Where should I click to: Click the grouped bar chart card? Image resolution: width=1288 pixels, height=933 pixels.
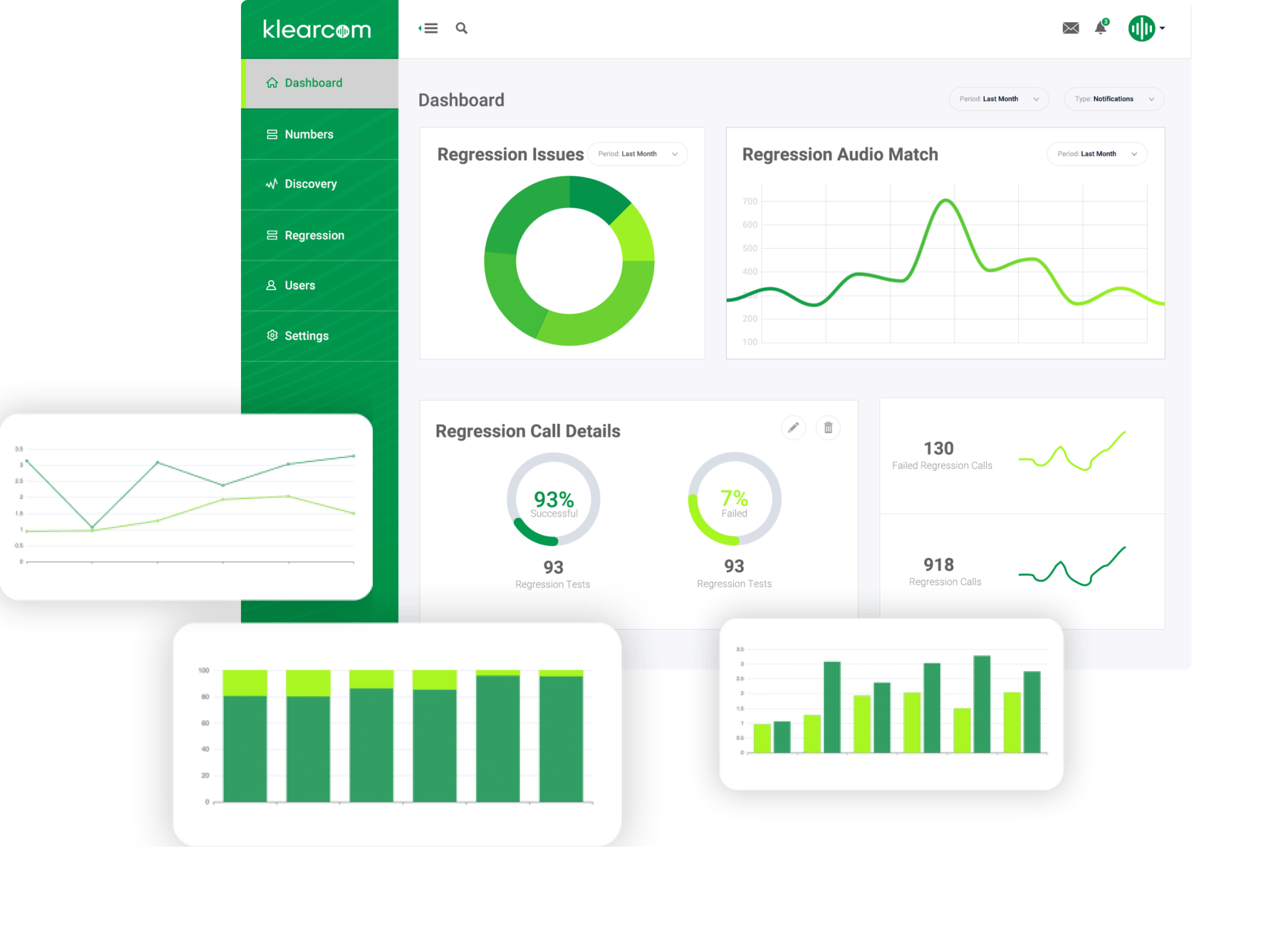[x=892, y=704]
